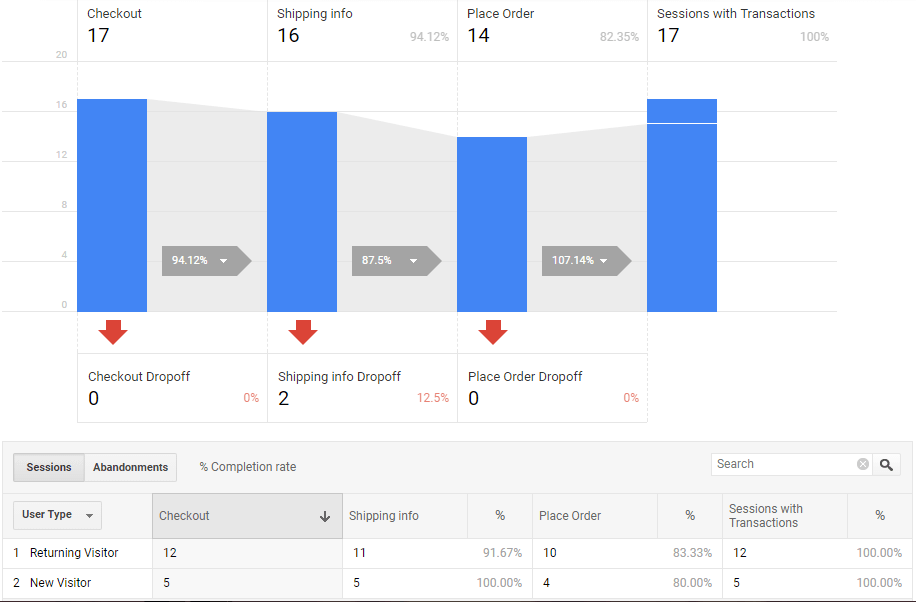
Task: Select the blue Place Order funnel bar
Action: click(492, 224)
